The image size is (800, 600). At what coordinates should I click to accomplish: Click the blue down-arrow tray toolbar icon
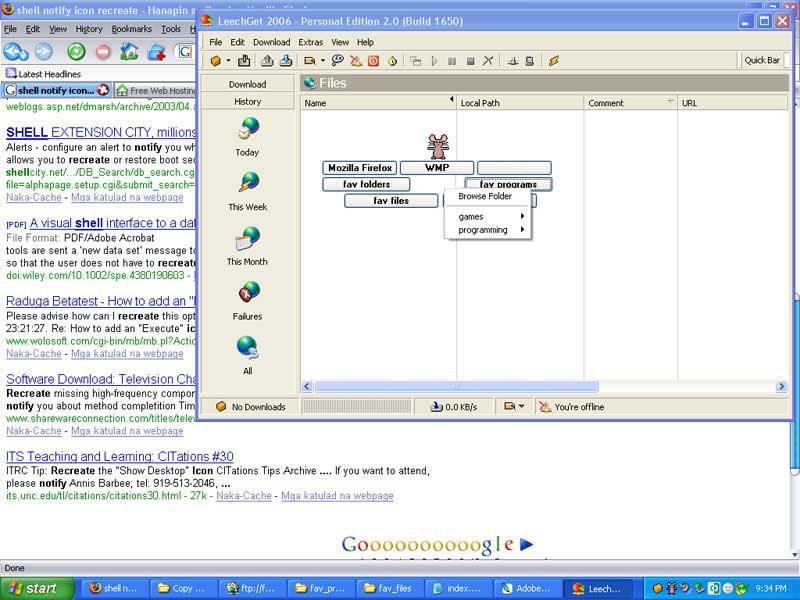click(286, 61)
